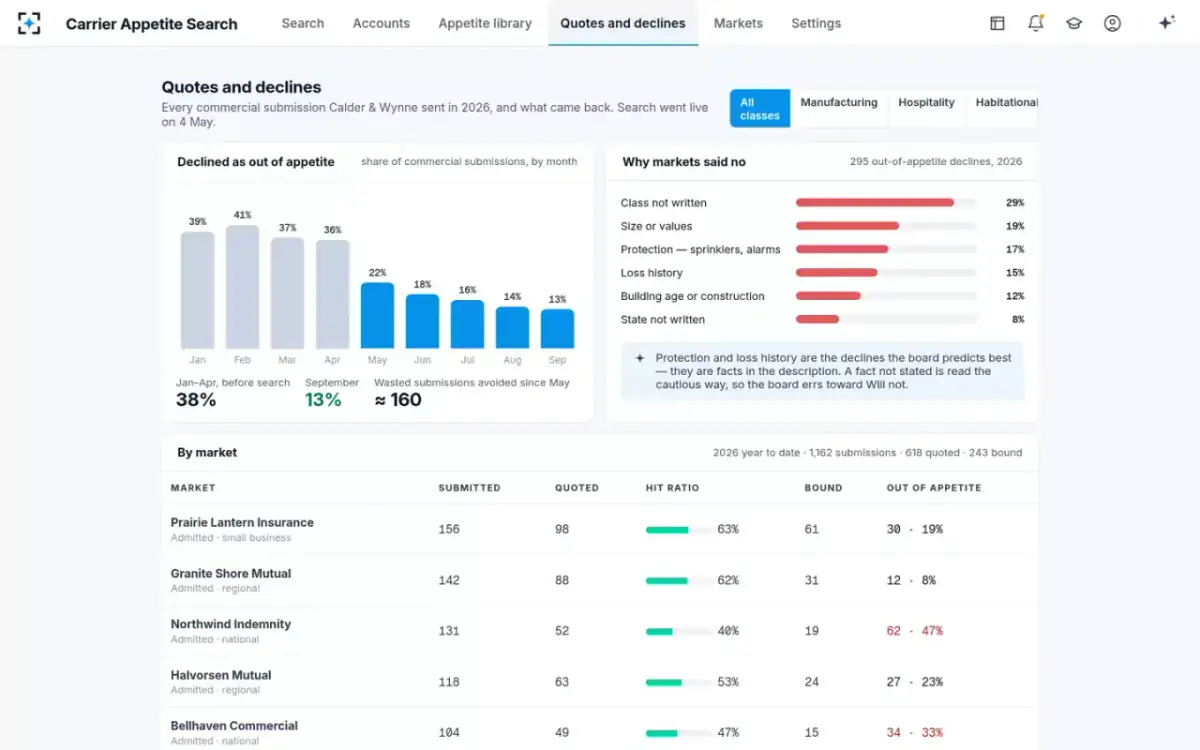Open Bellhaven Commercial market
This screenshot has width=1200, height=750.
(x=234, y=726)
